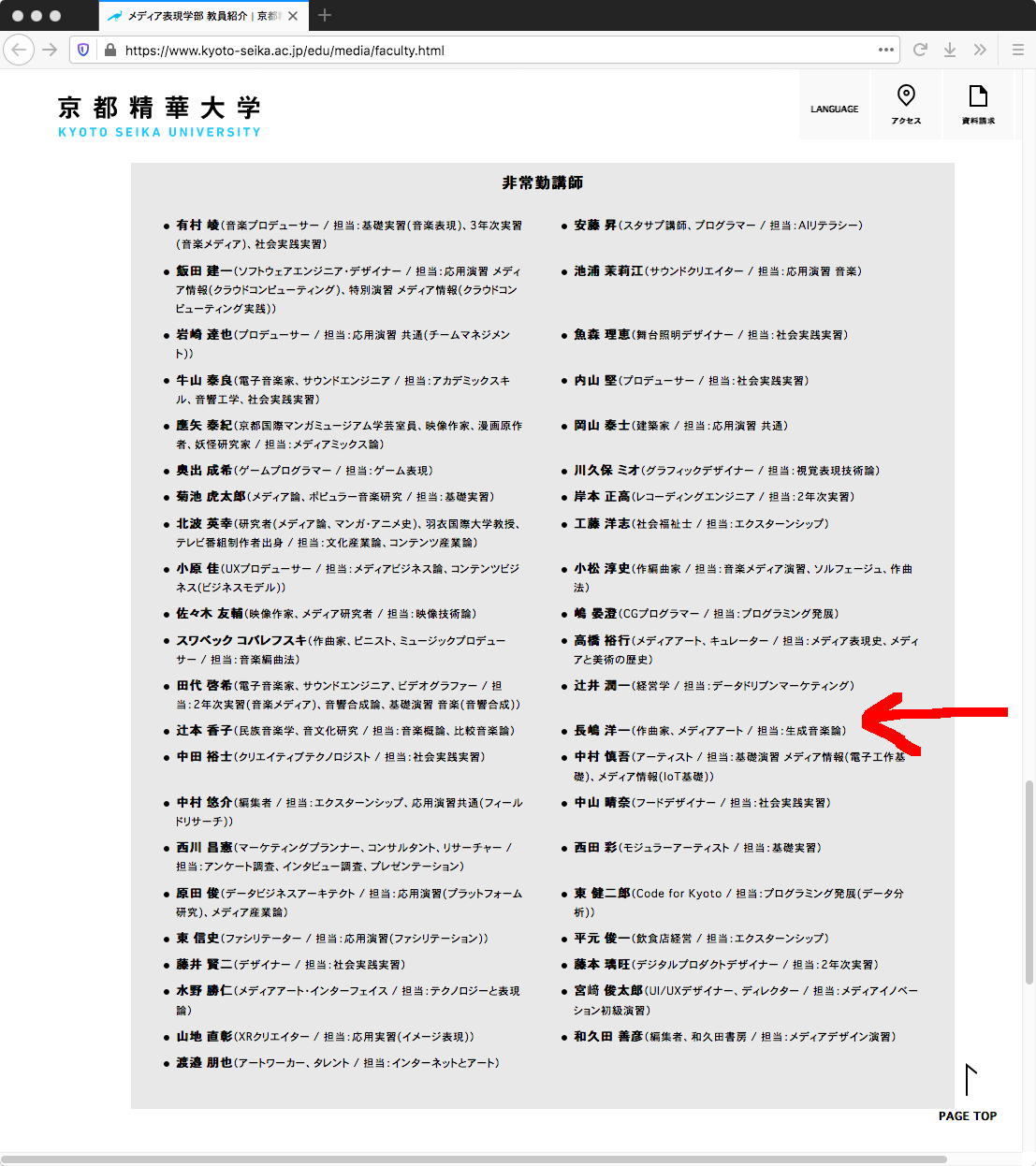Select the name 魚森 理恵

pyautogui.click(x=602, y=335)
